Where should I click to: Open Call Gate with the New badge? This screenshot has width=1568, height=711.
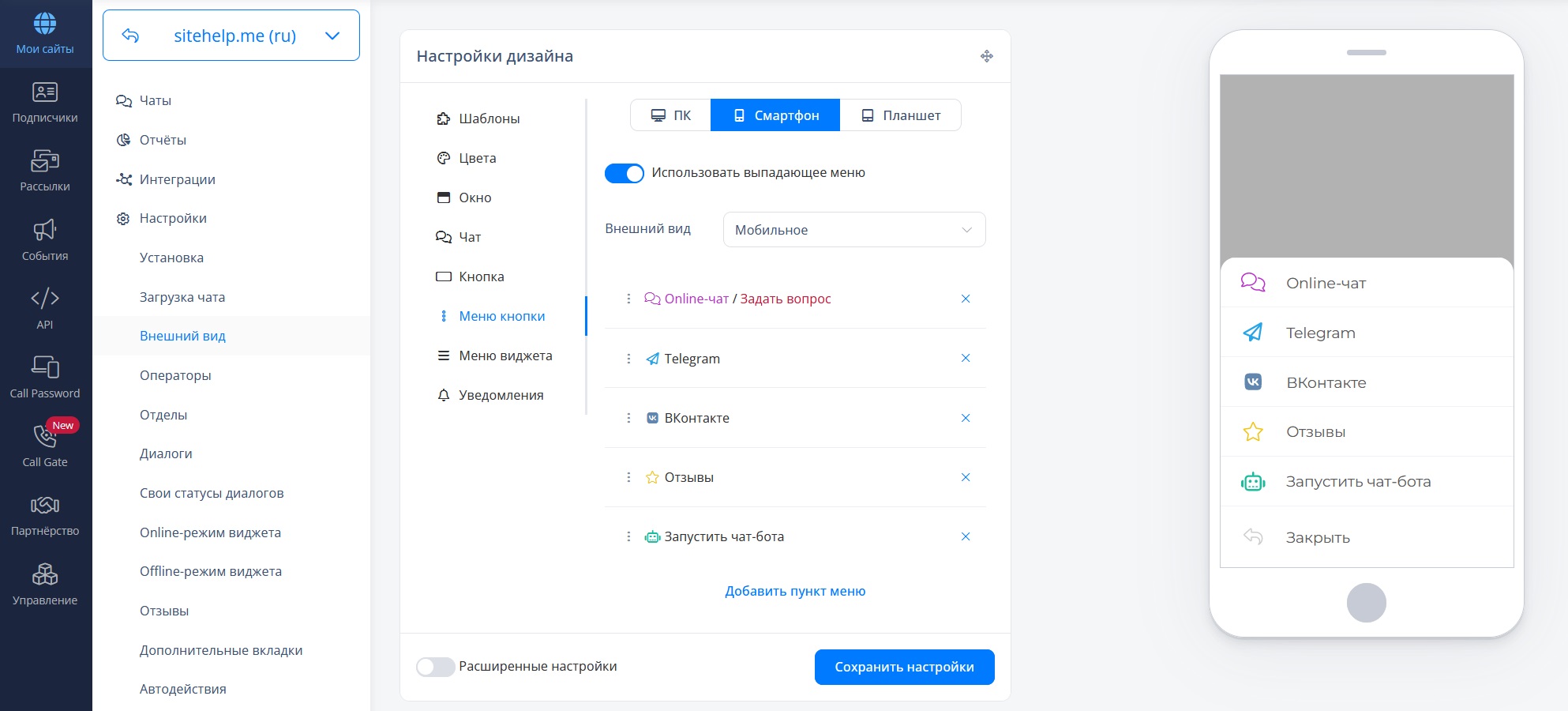[x=45, y=436]
